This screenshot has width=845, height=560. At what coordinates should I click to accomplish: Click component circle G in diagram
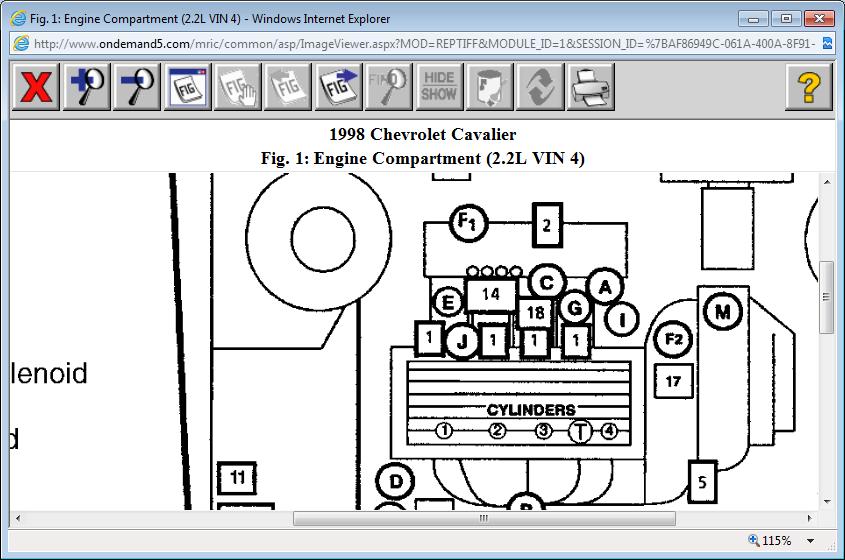click(575, 308)
